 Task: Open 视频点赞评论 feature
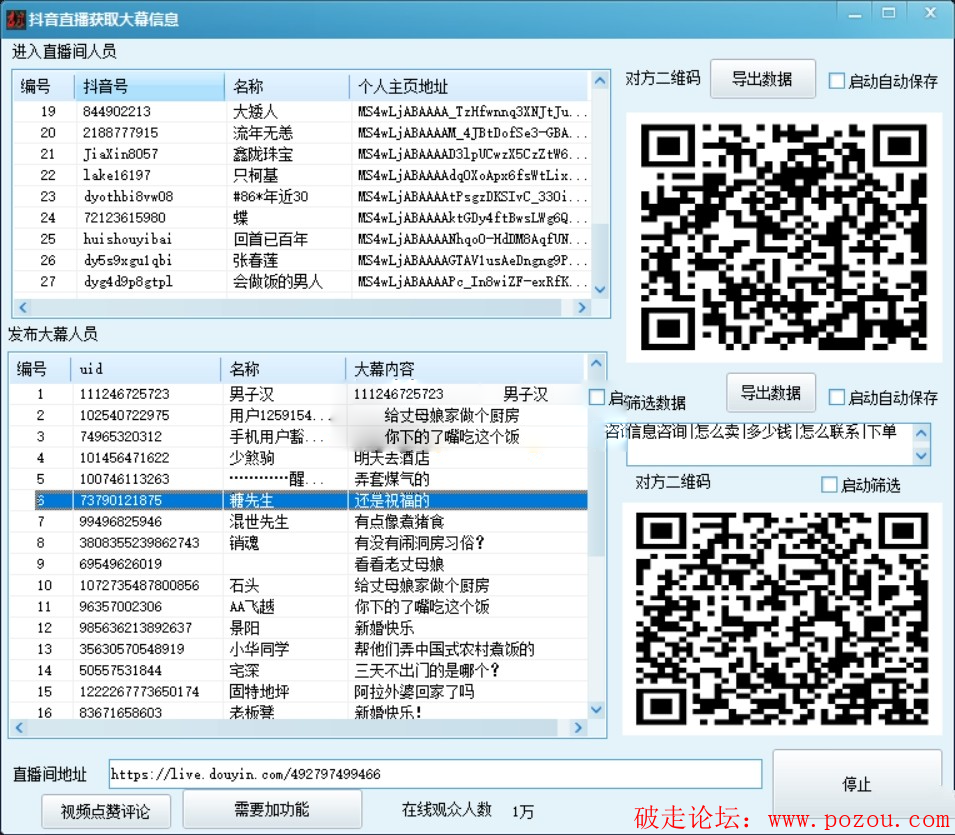[x=106, y=811]
